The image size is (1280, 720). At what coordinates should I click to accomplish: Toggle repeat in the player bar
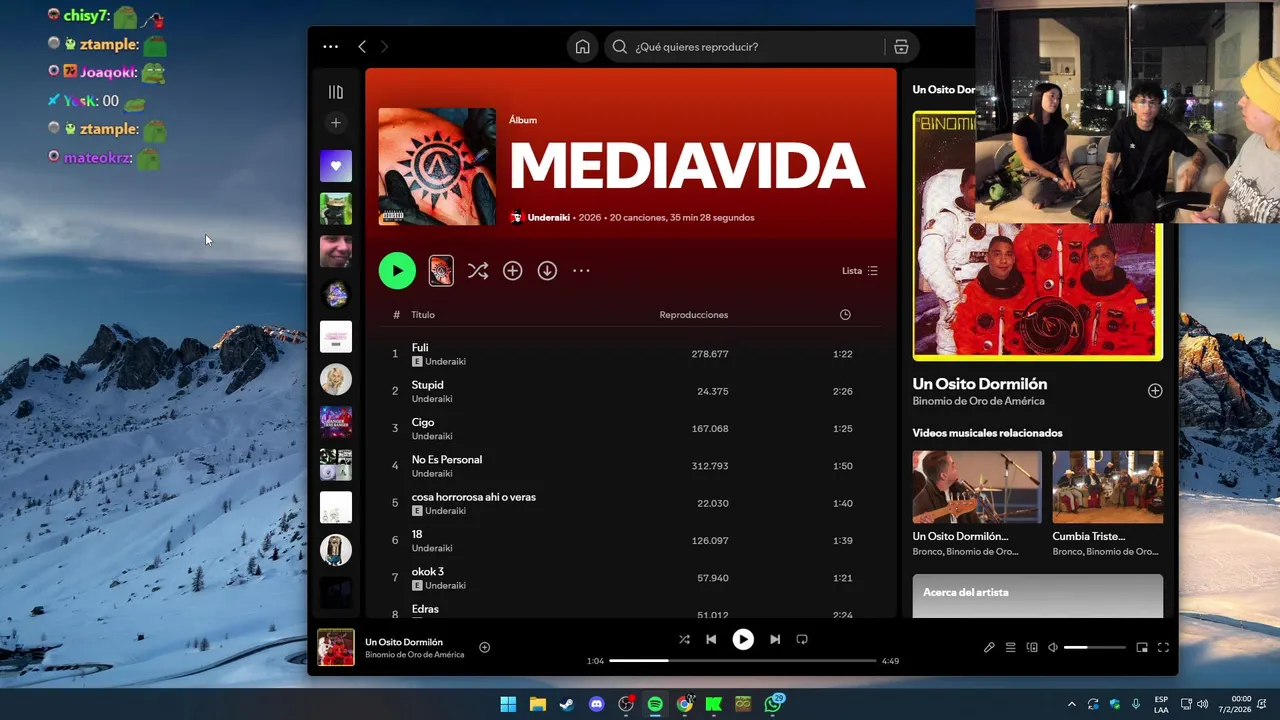click(802, 639)
